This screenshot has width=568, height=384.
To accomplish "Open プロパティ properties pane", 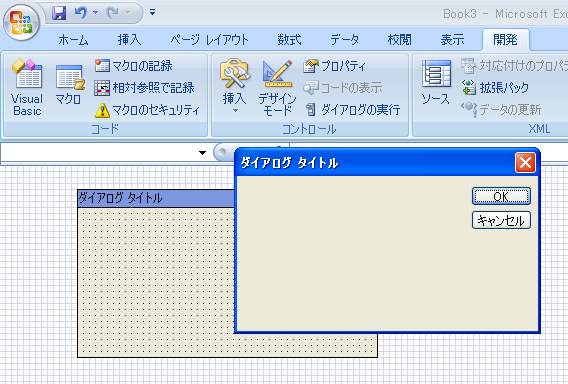I will click(334, 66).
